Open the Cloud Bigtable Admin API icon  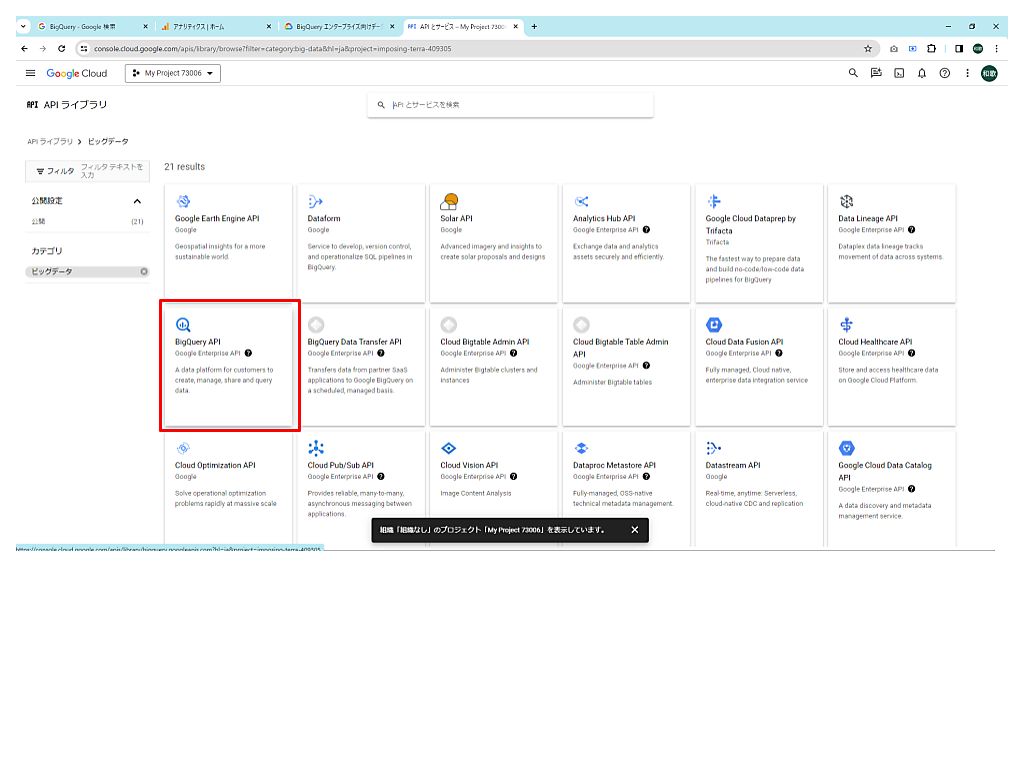[449, 325]
